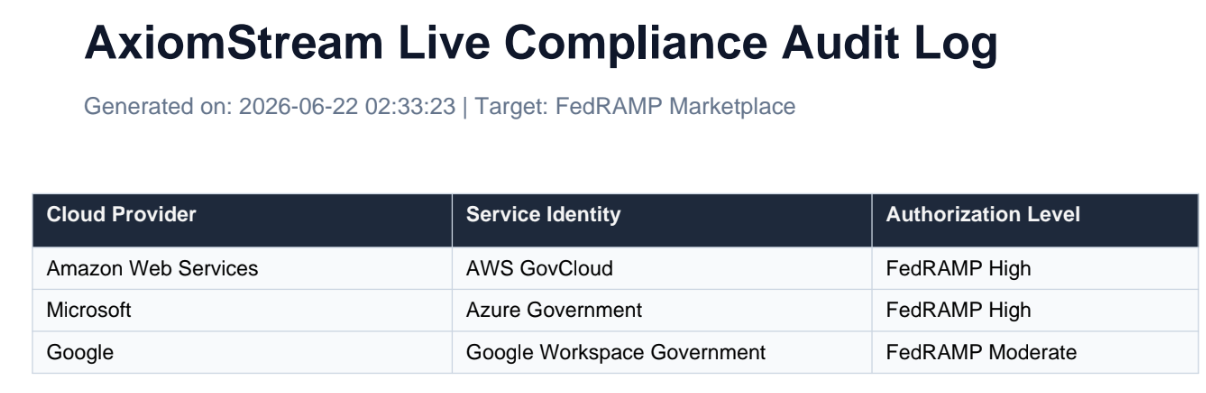Click the AWS GovCloud cell
Image resolution: width=1206 pixels, height=393 pixels.
[x=661, y=268]
